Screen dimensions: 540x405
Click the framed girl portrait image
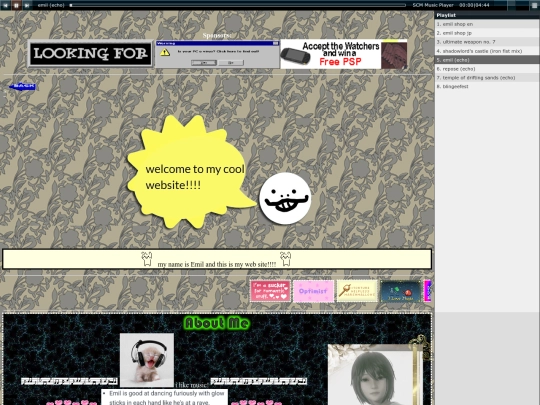pyautogui.click(x=374, y=375)
